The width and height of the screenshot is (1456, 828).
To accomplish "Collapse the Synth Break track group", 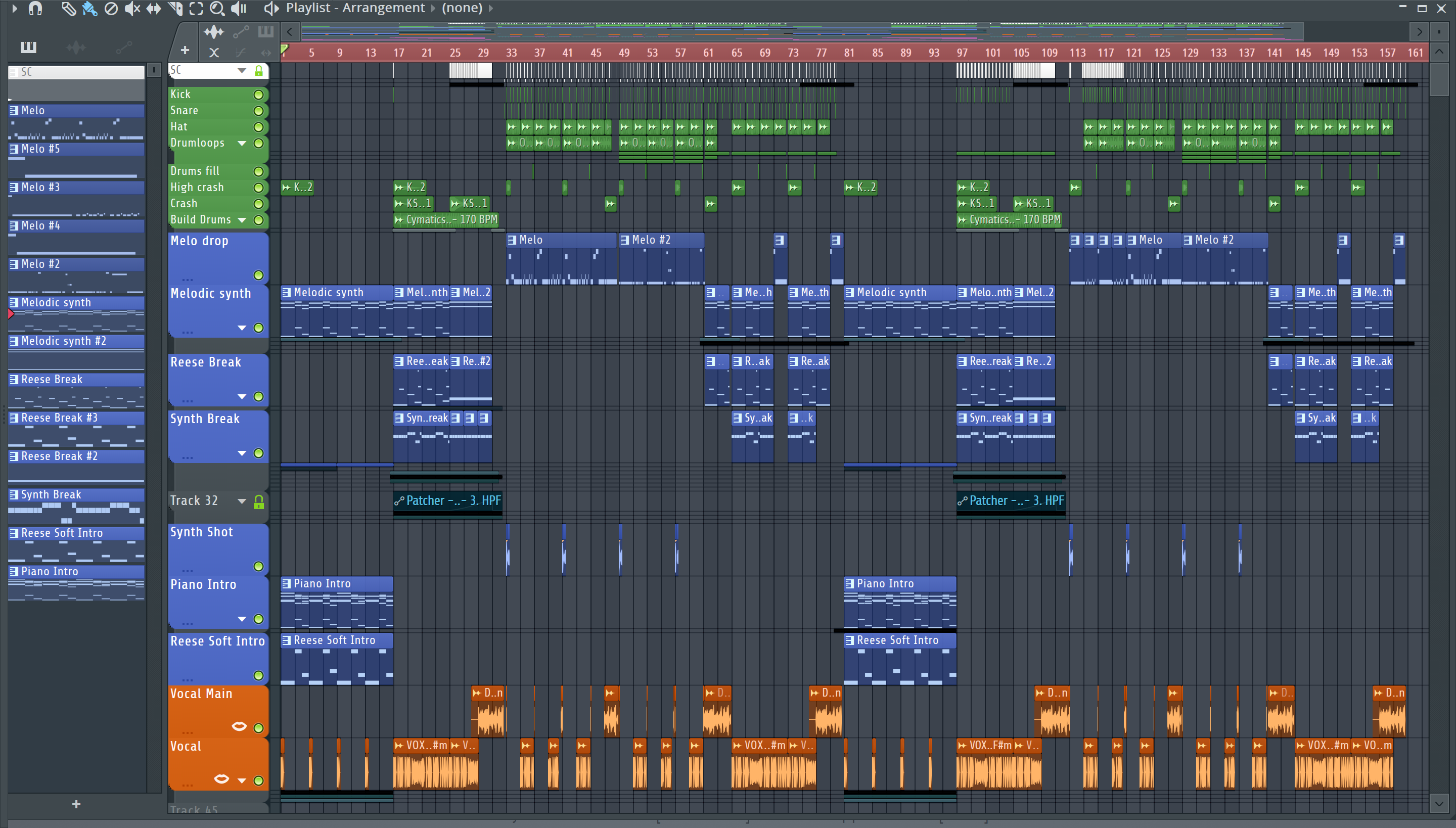I will pyautogui.click(x=242, y=453).
